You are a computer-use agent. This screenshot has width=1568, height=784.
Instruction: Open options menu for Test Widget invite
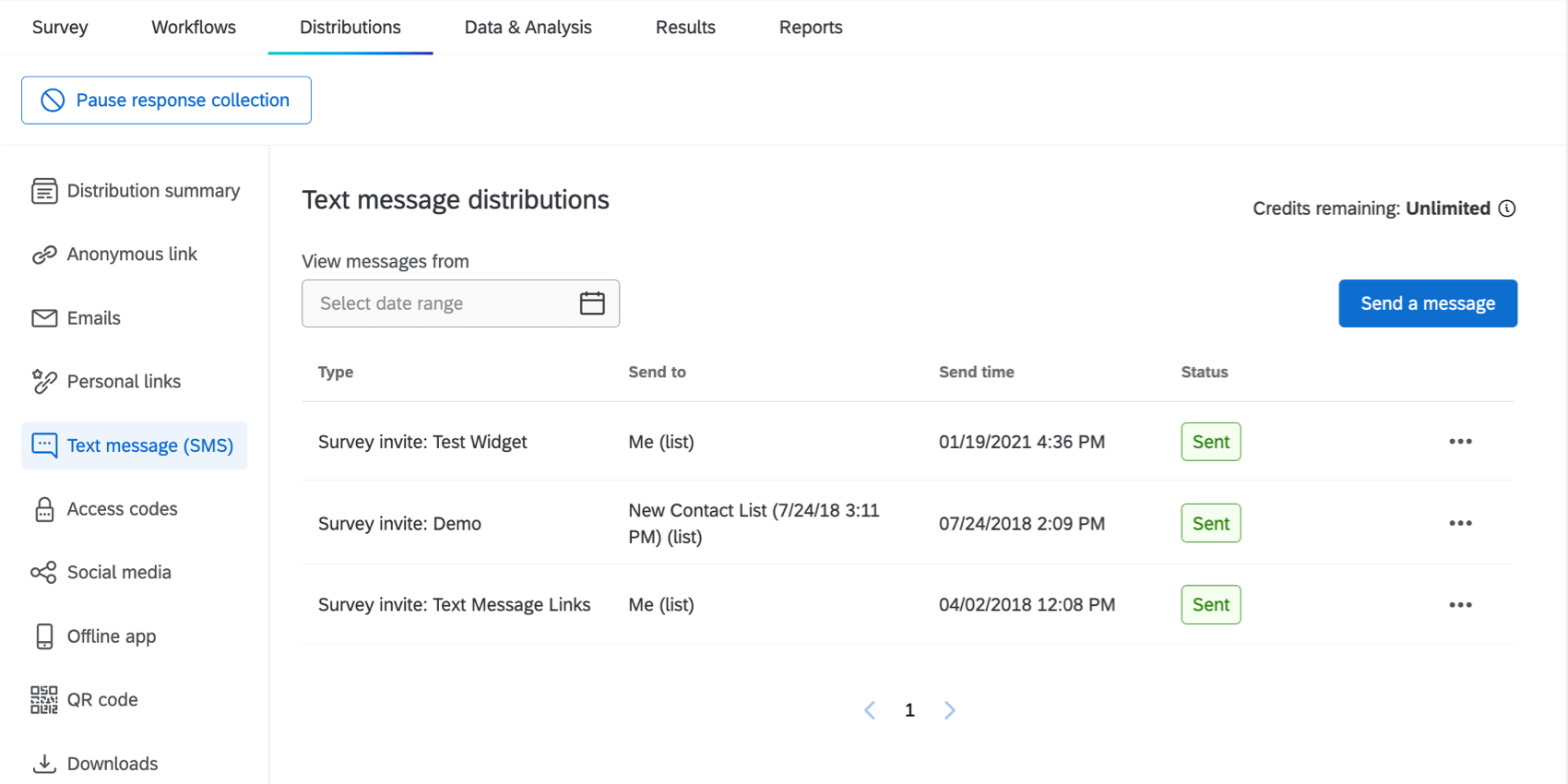click(1460, 442)
